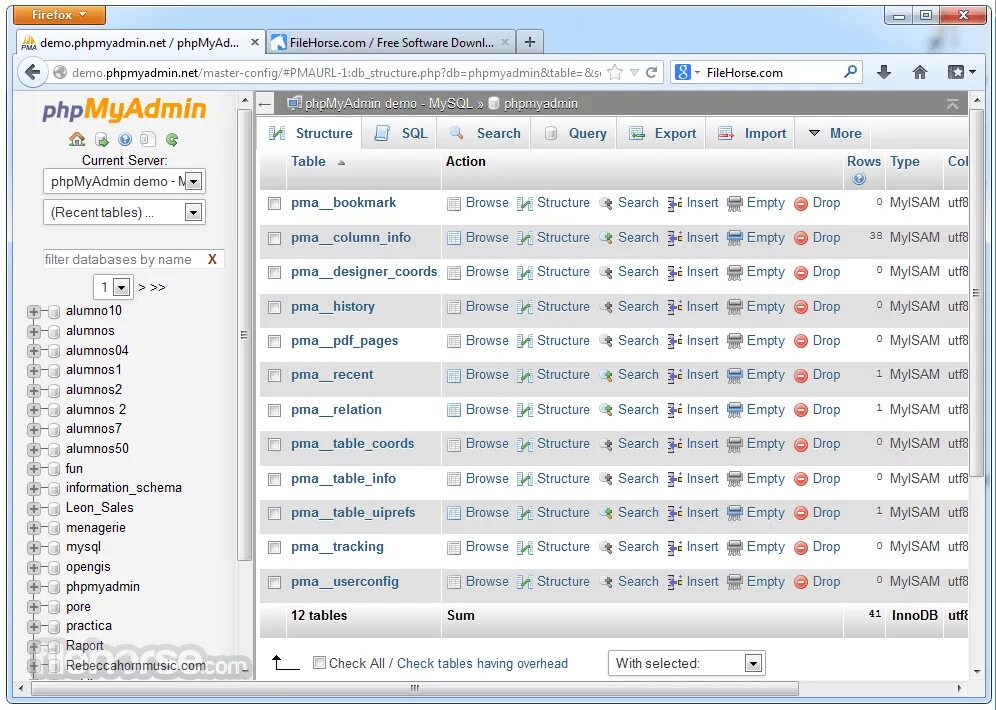This screenshot has width=996, height=710.
Task: Click the back arrow icon left of the breadcrumb
Action: (x=265, y=104)
